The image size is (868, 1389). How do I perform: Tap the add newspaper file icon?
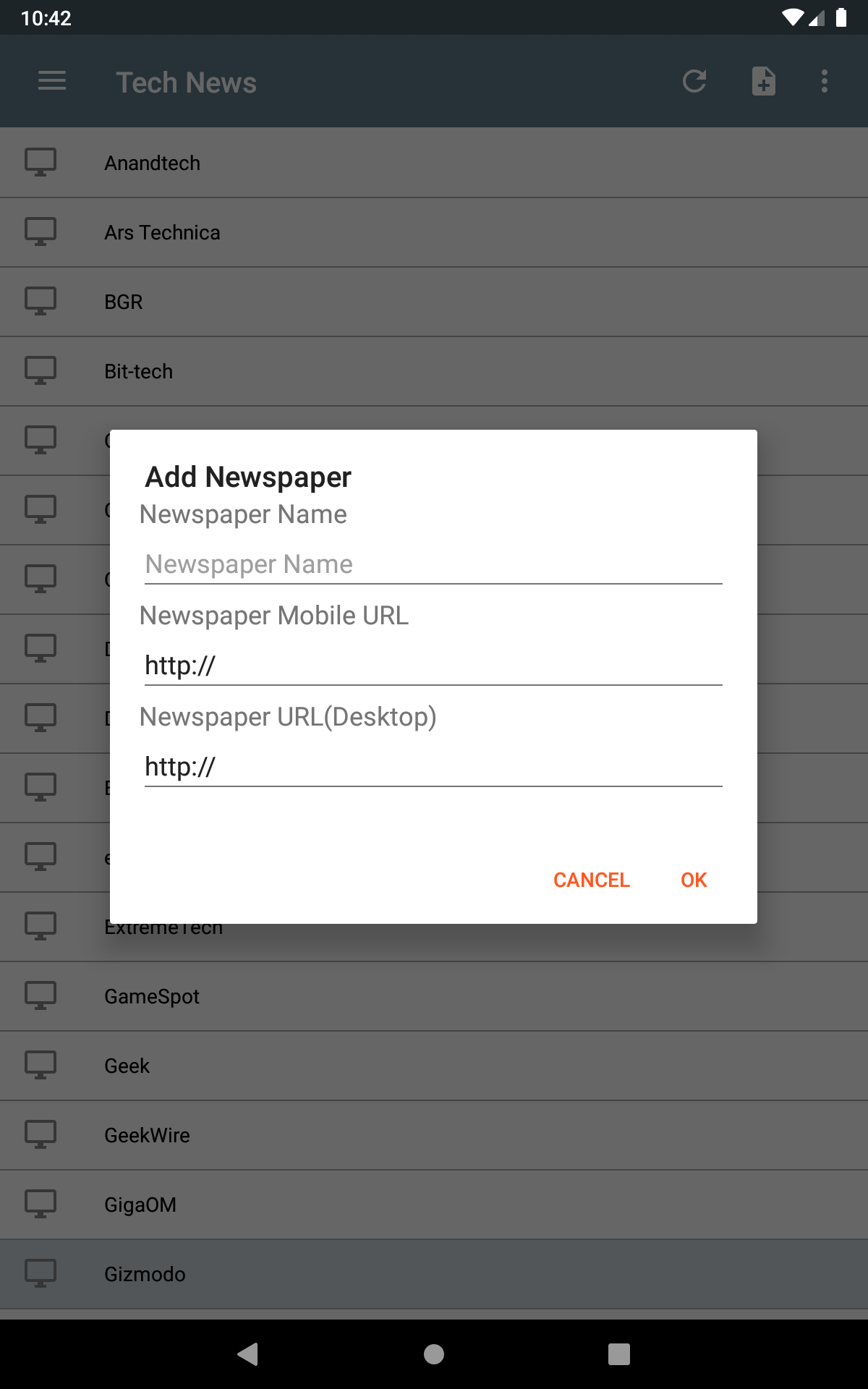pos(764,81)
